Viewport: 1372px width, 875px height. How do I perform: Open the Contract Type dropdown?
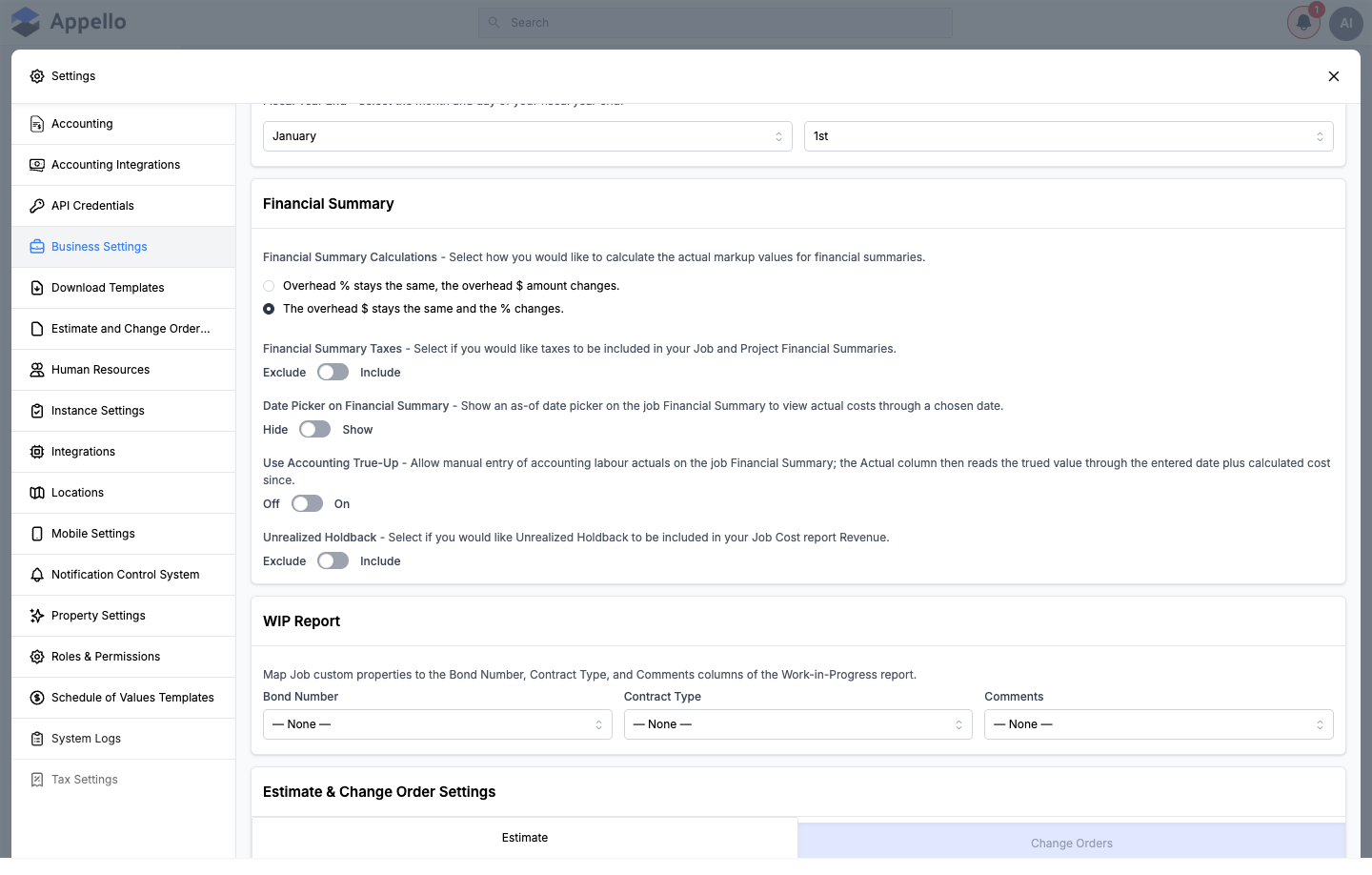coord(798,724)
